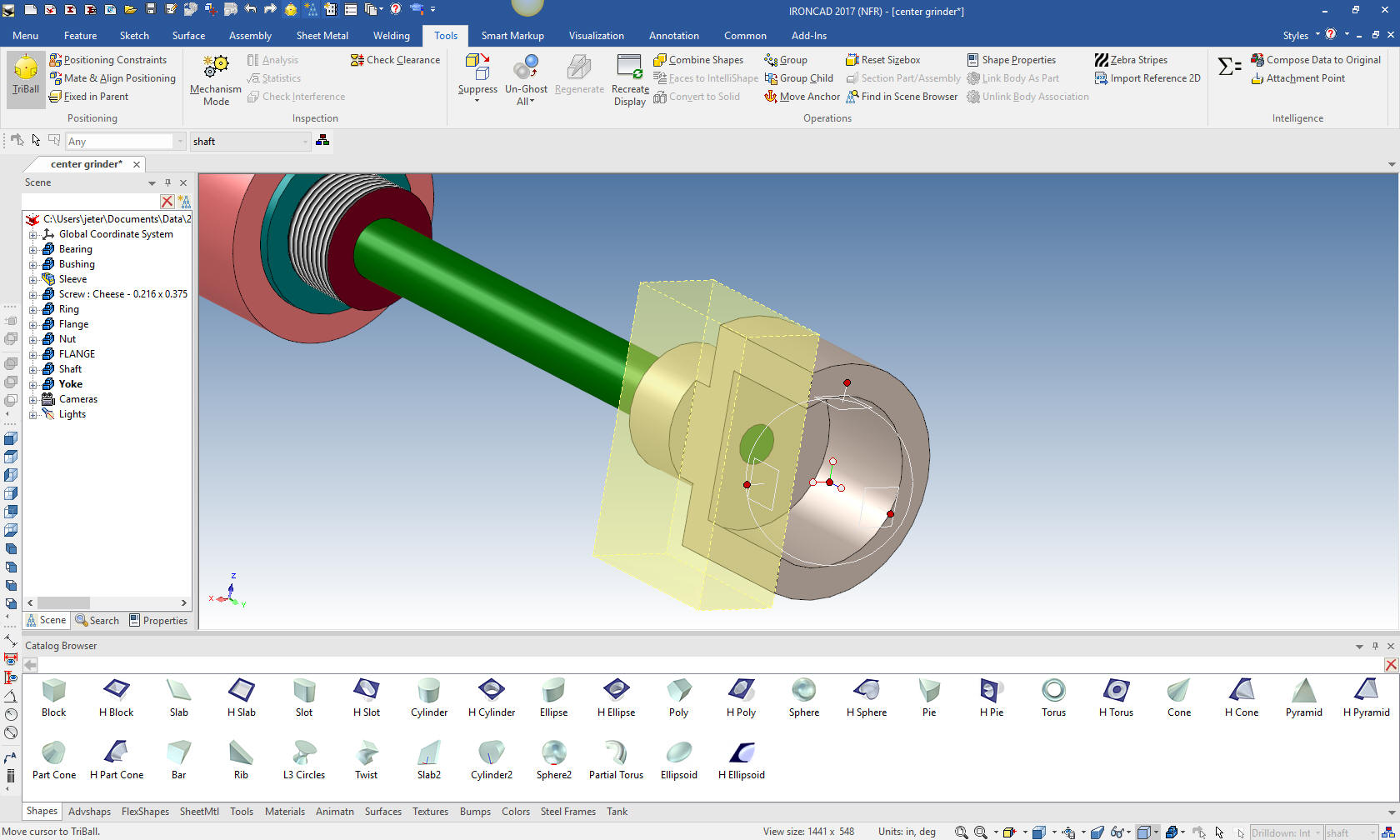The width and height of the screenshot is (1400, 840).
Task: Expand the Shaft node in scene tree
Action: [x=33, y=369]
